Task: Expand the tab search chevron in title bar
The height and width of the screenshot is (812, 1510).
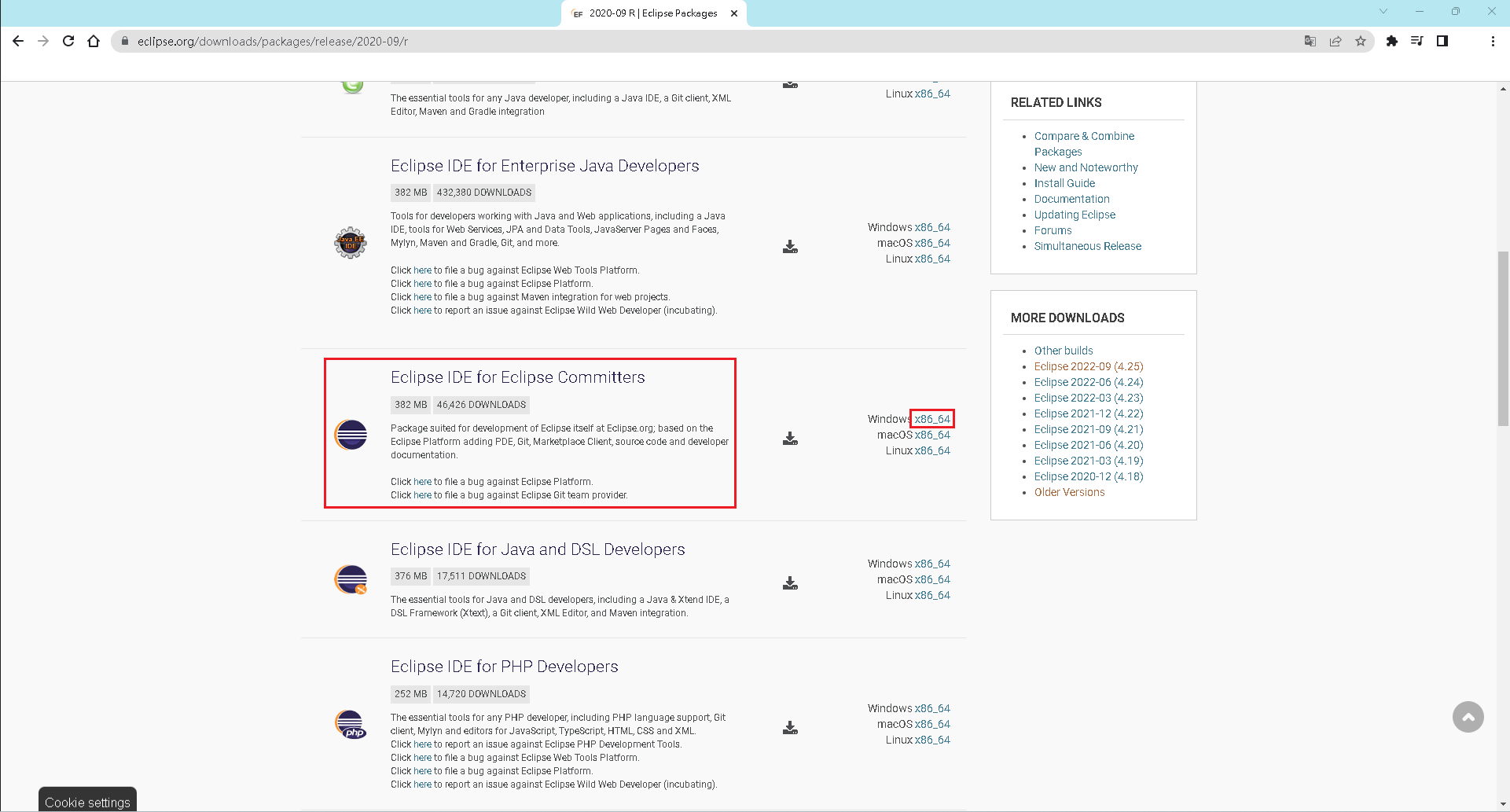Action: (x=1383, y=12)
